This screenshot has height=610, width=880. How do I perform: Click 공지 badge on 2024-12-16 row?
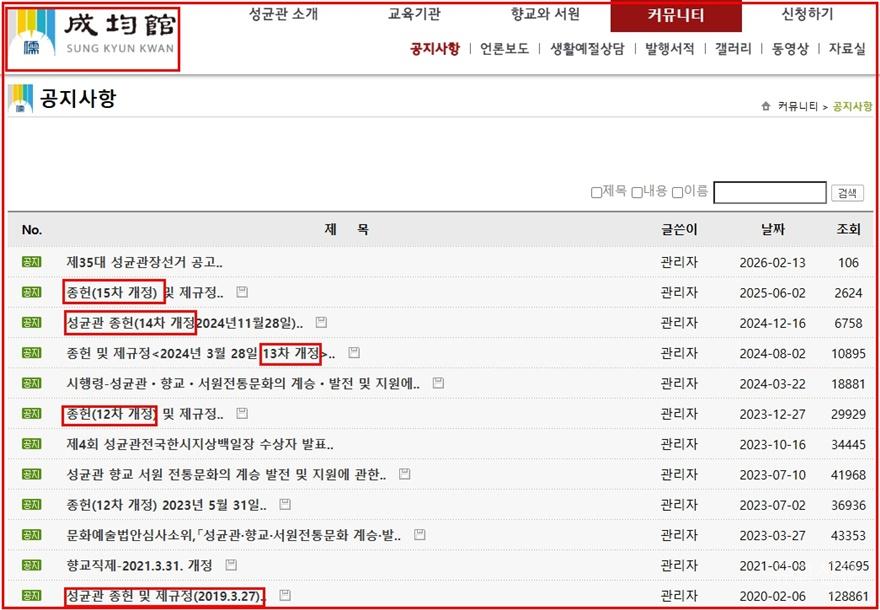(31, 322)
